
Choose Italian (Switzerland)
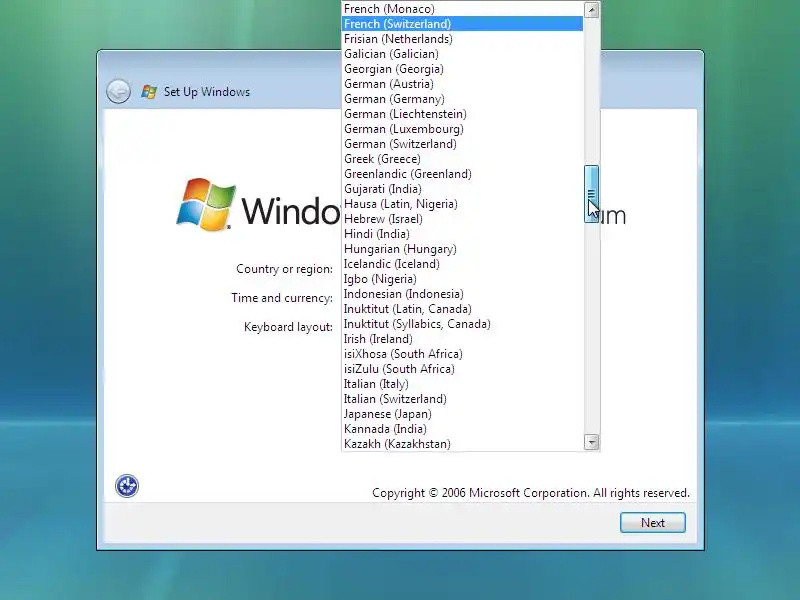point(462,399)
